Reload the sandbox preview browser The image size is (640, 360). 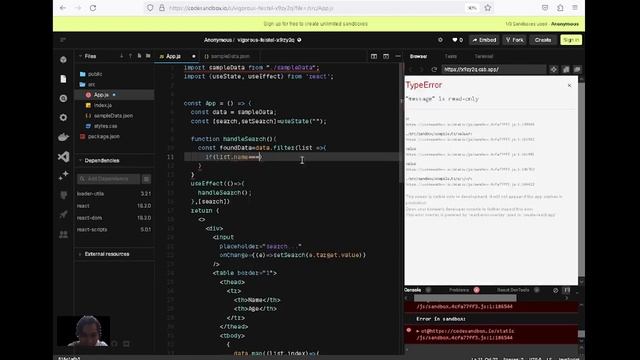(434, 69)
